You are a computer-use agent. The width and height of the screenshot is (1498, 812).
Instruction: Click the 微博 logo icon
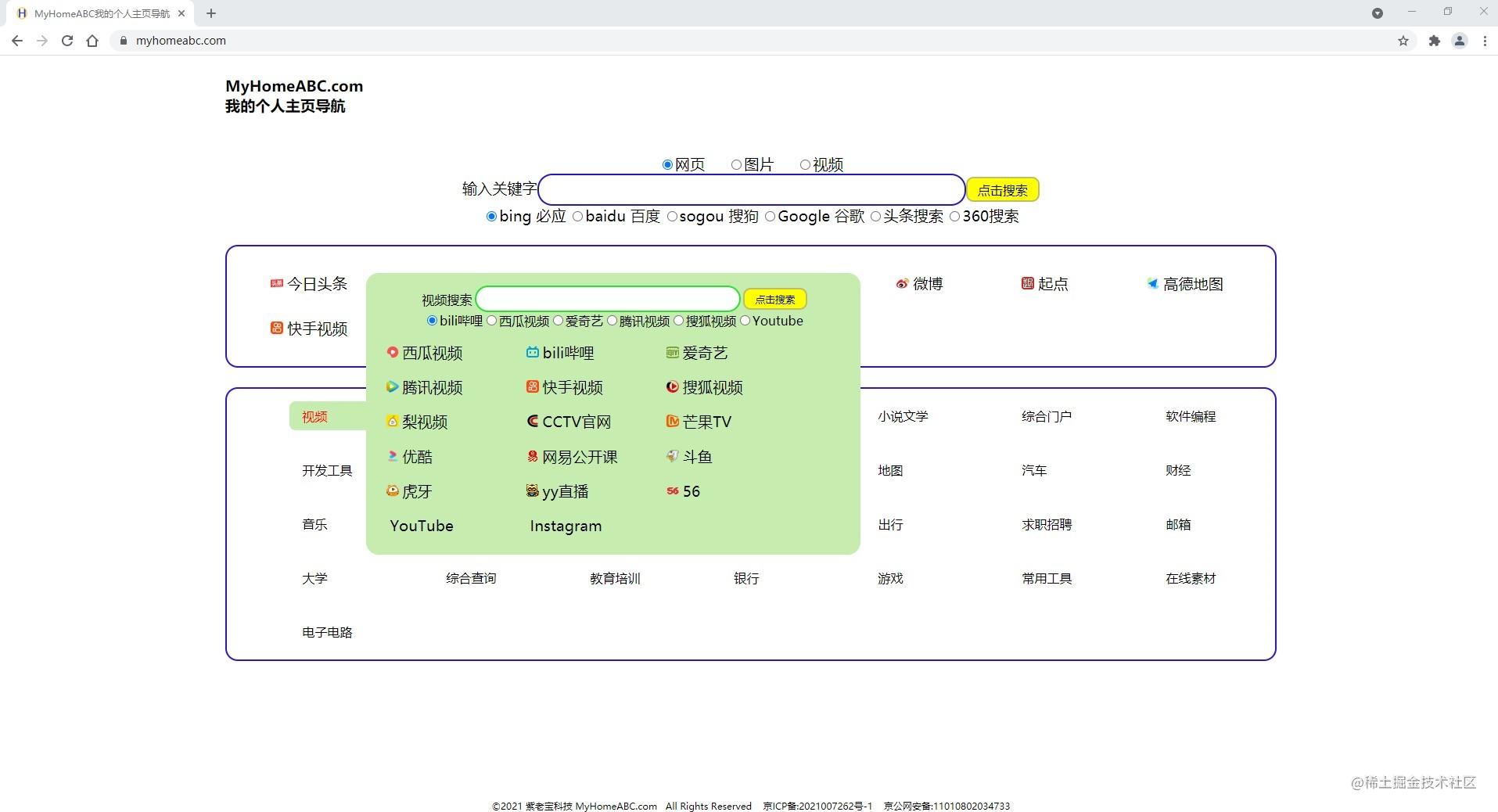[x=902, y=283]
